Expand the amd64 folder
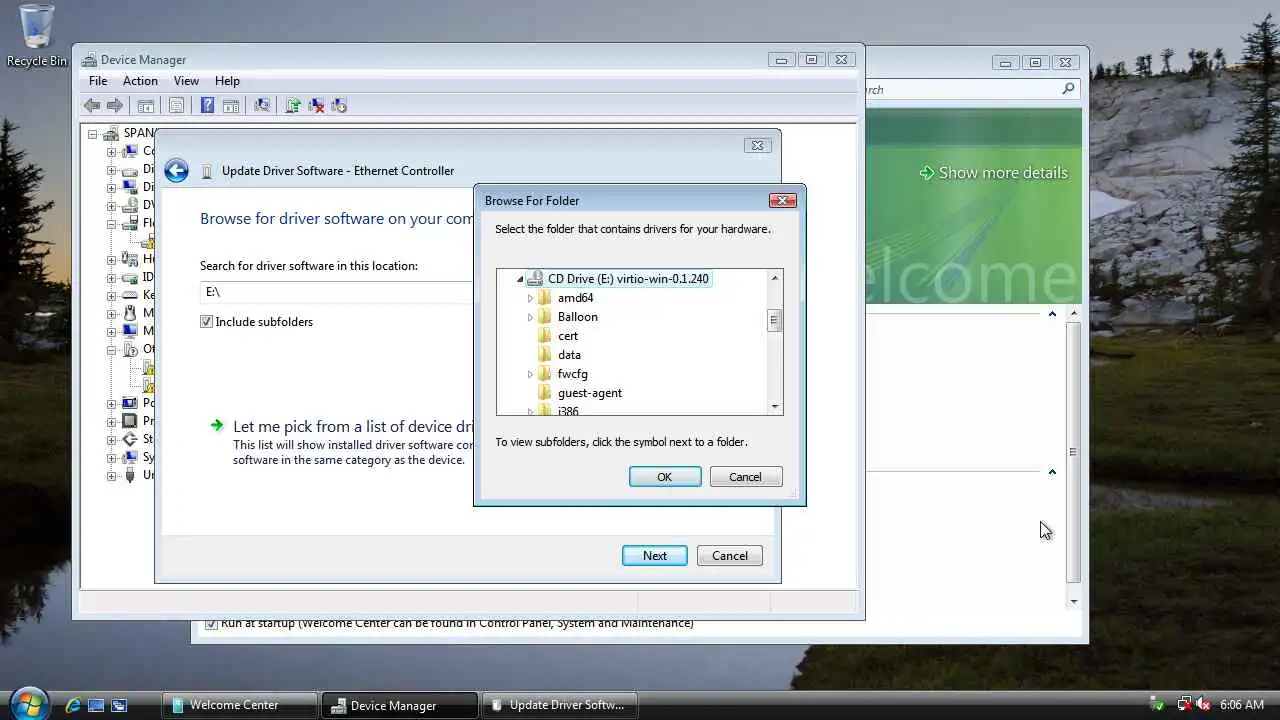The image size is (1280, 720). pyautogui.click(x=530, y=298)
